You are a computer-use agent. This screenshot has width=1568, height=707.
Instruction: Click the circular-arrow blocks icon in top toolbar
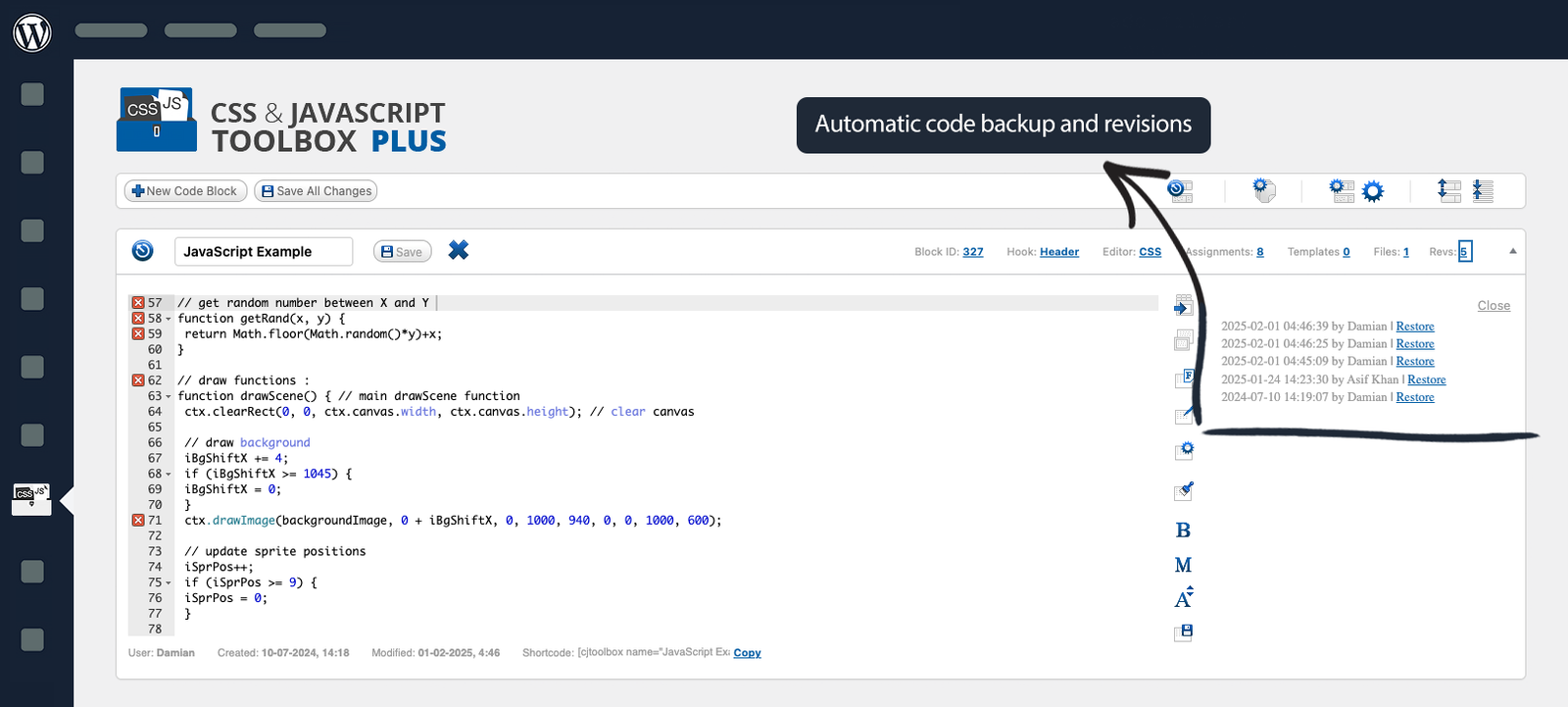pyautogui.click(x=1180, y=190)
